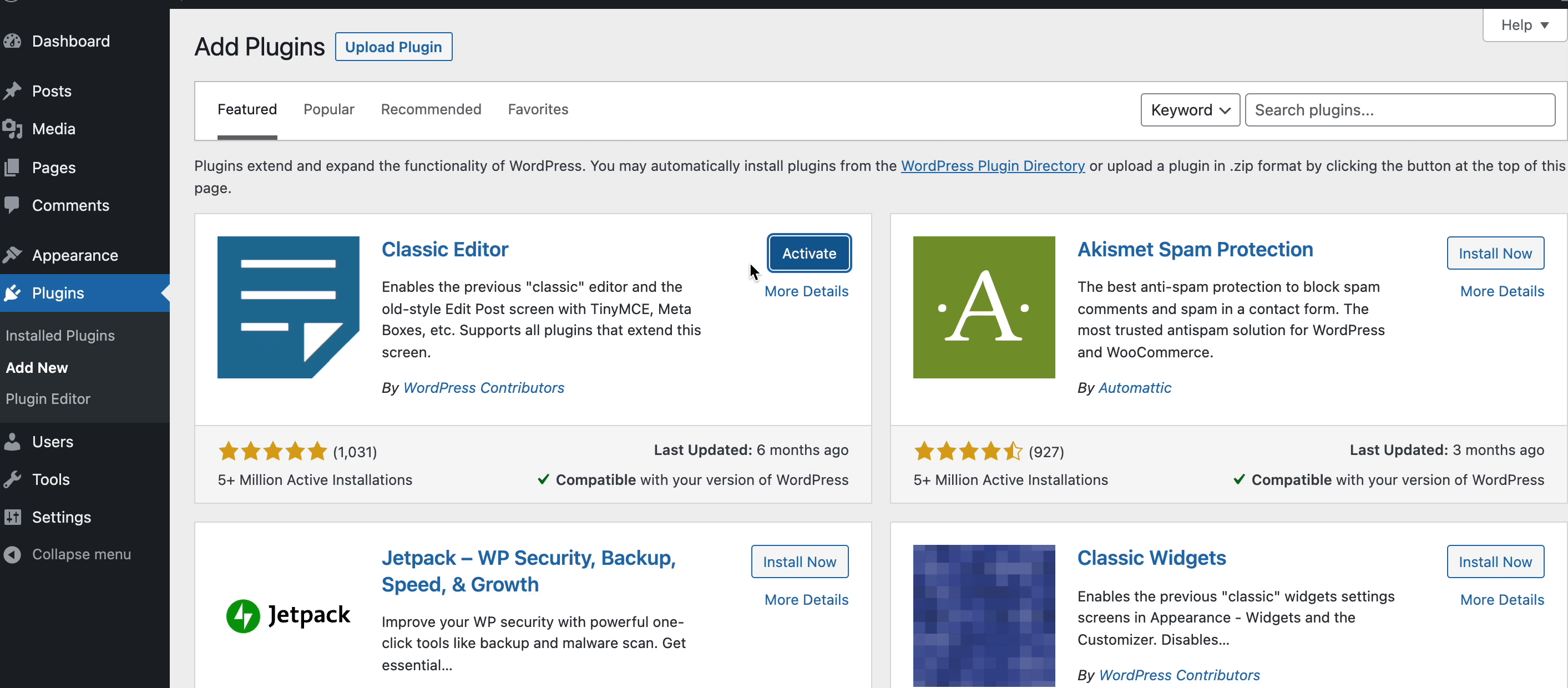Click the "(927)" review count

point(1046,452)
